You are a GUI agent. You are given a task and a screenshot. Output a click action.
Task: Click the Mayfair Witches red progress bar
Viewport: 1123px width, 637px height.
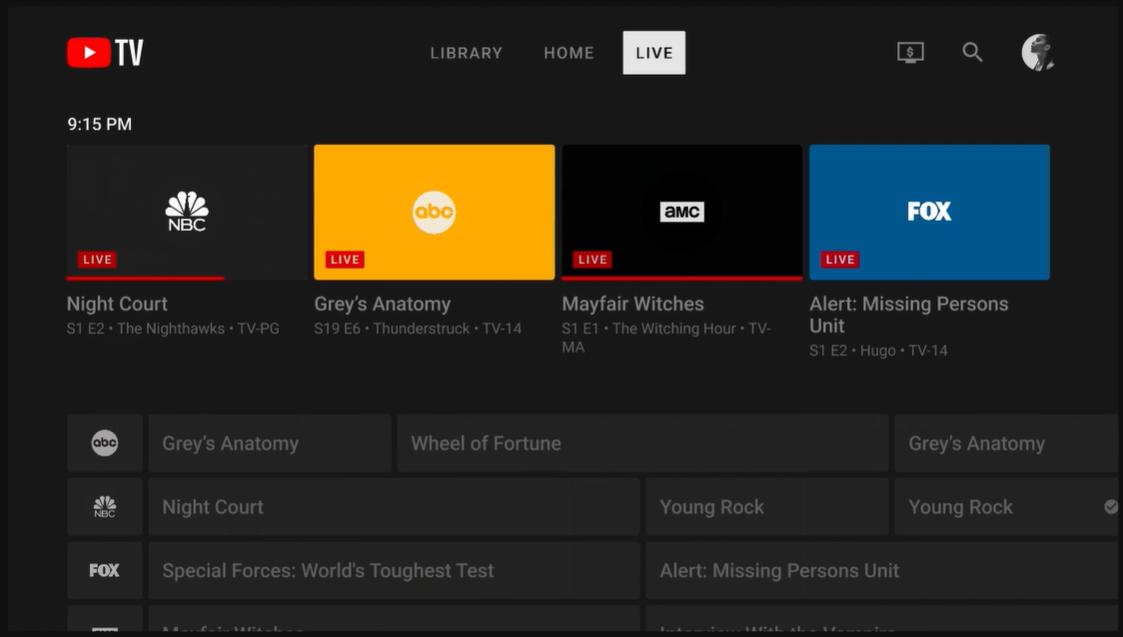pos(682,278)
